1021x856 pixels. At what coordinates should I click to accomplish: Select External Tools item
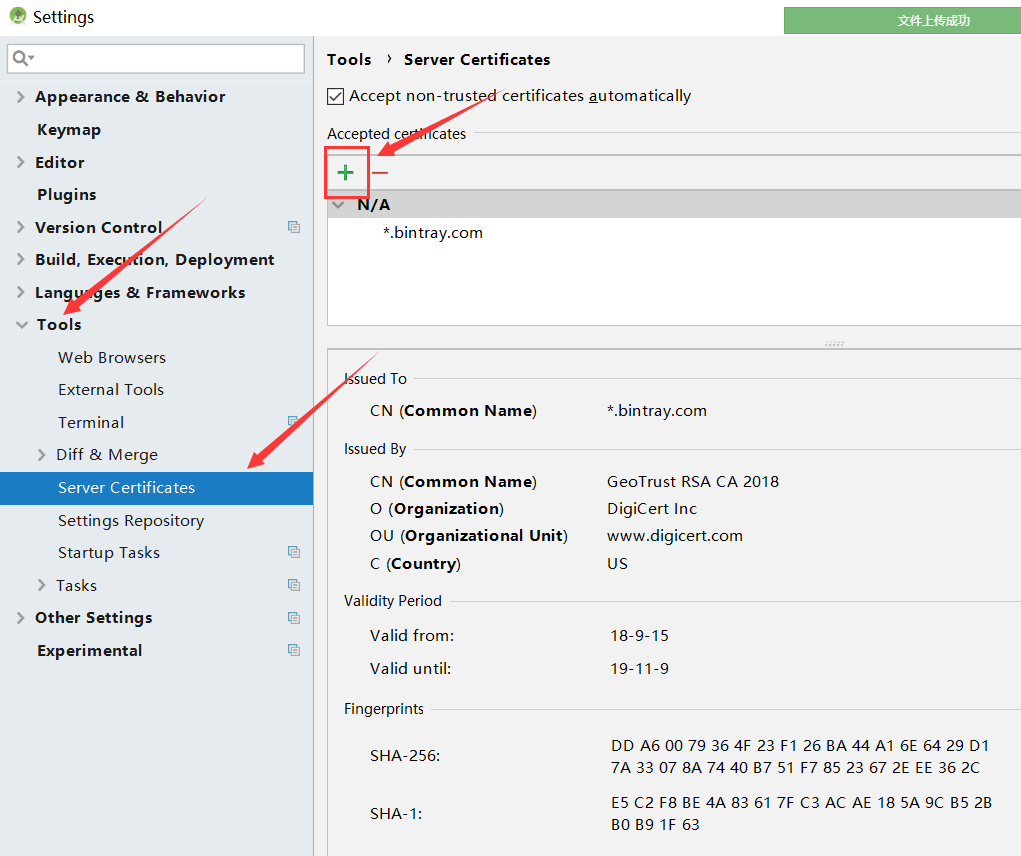(x=111, y=389)
